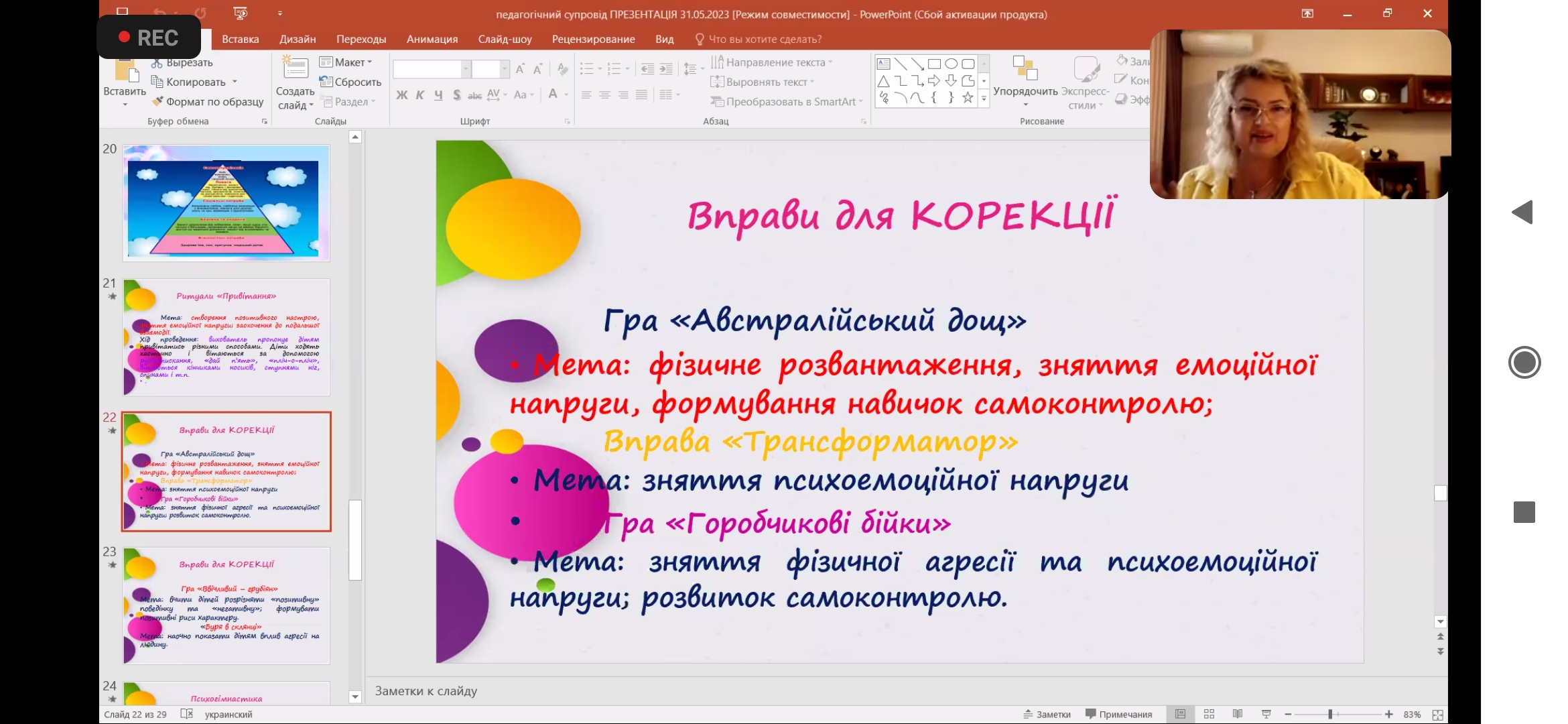
Task: Open the Переходы tab
Action: pos(361,40)
